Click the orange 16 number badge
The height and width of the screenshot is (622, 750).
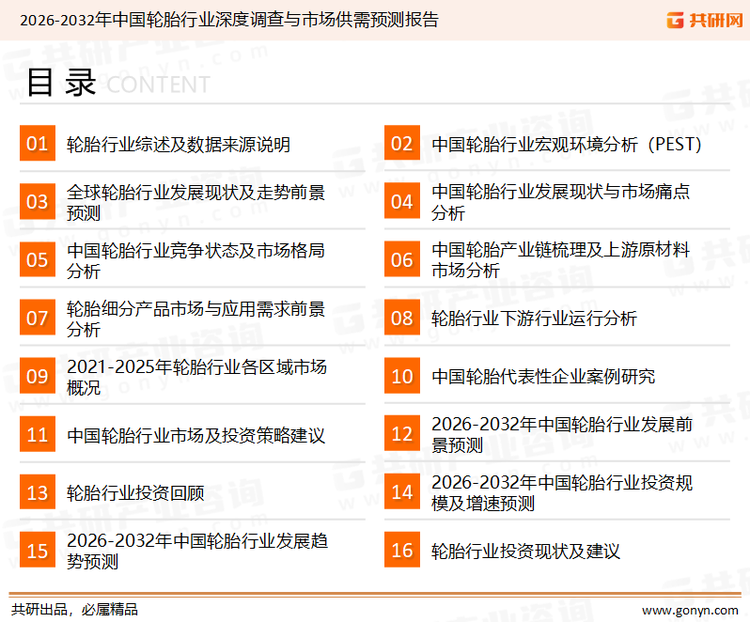[x=402, y=550]
